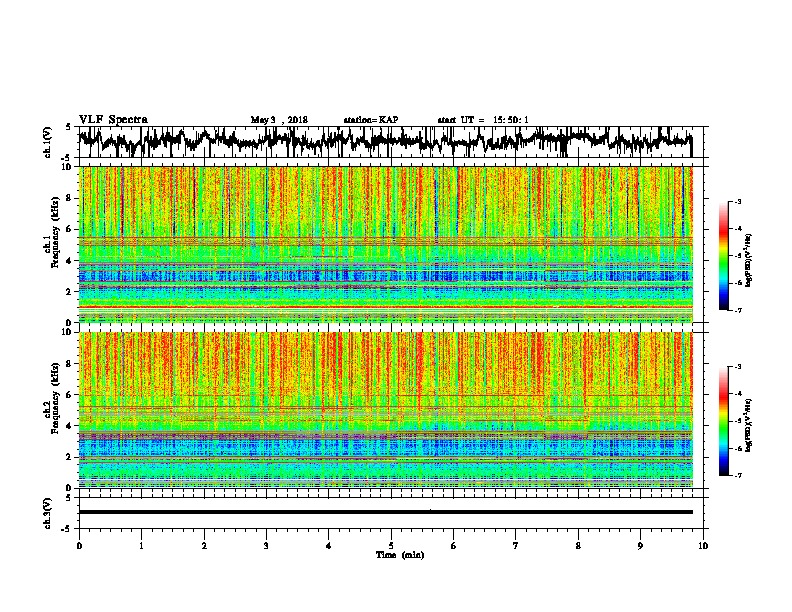Click time axis tick label '9'
792x612 pixels.
[640, 546]
